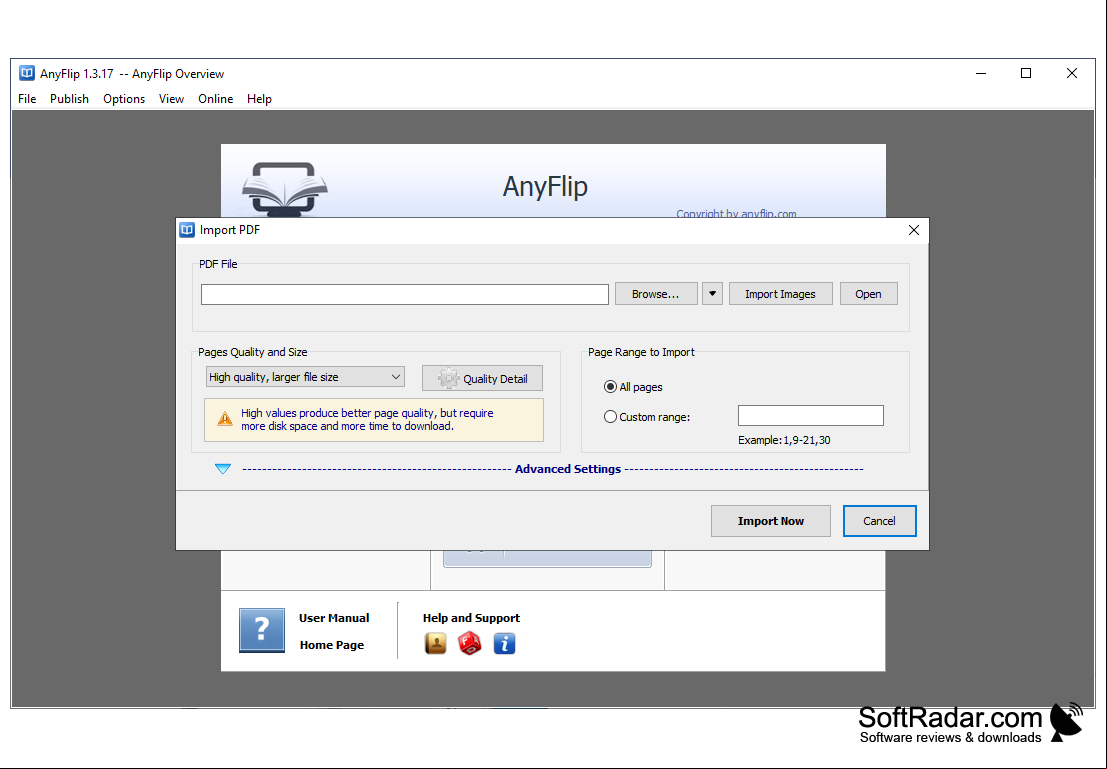Click the 'Help and Support' heading
Viewport: 1107px width, 769px height.
click(471, 618)
